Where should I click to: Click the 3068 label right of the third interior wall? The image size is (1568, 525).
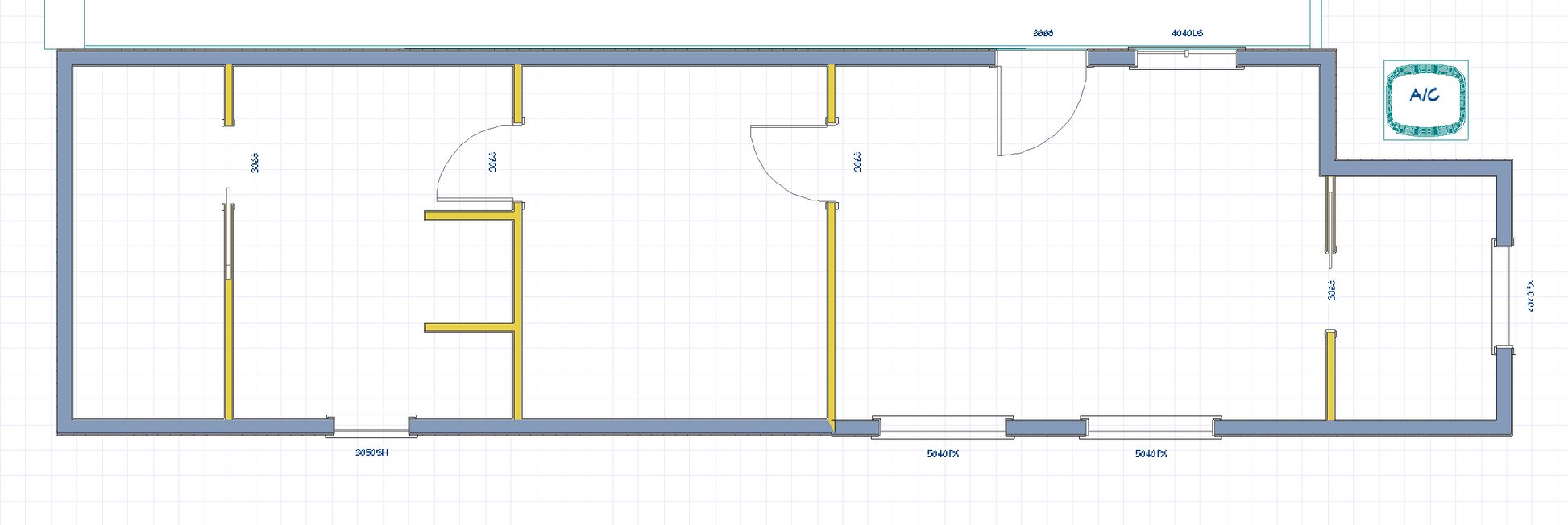point(857,162)
